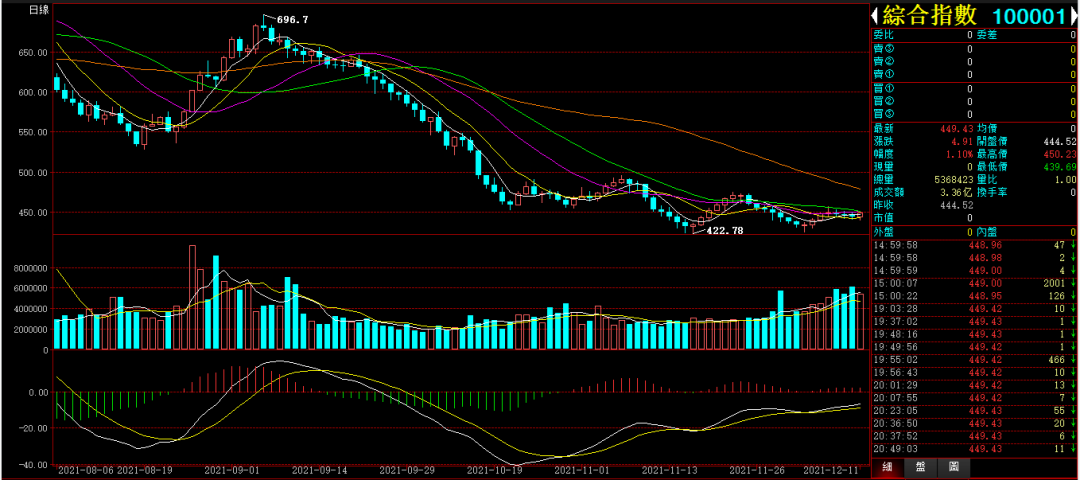Select the tick row timed 20:49:03
This screenshot has height=480, width=1080.
(x=975, y=448)
